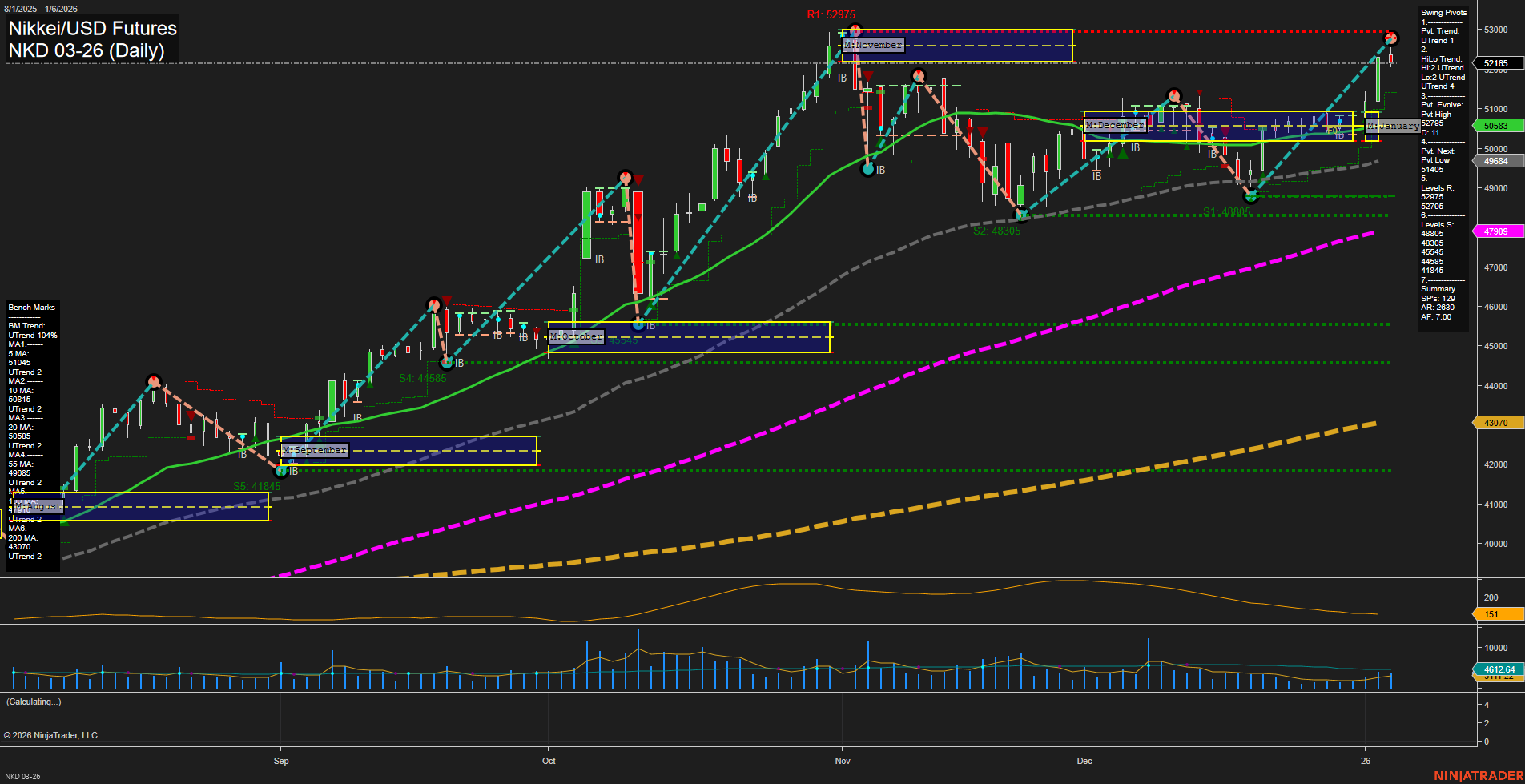Image resolution: width=1525 pixels, height=784 pixels.
Task: Select the green 50583 price marker
Action: [x=1497, y=126]
